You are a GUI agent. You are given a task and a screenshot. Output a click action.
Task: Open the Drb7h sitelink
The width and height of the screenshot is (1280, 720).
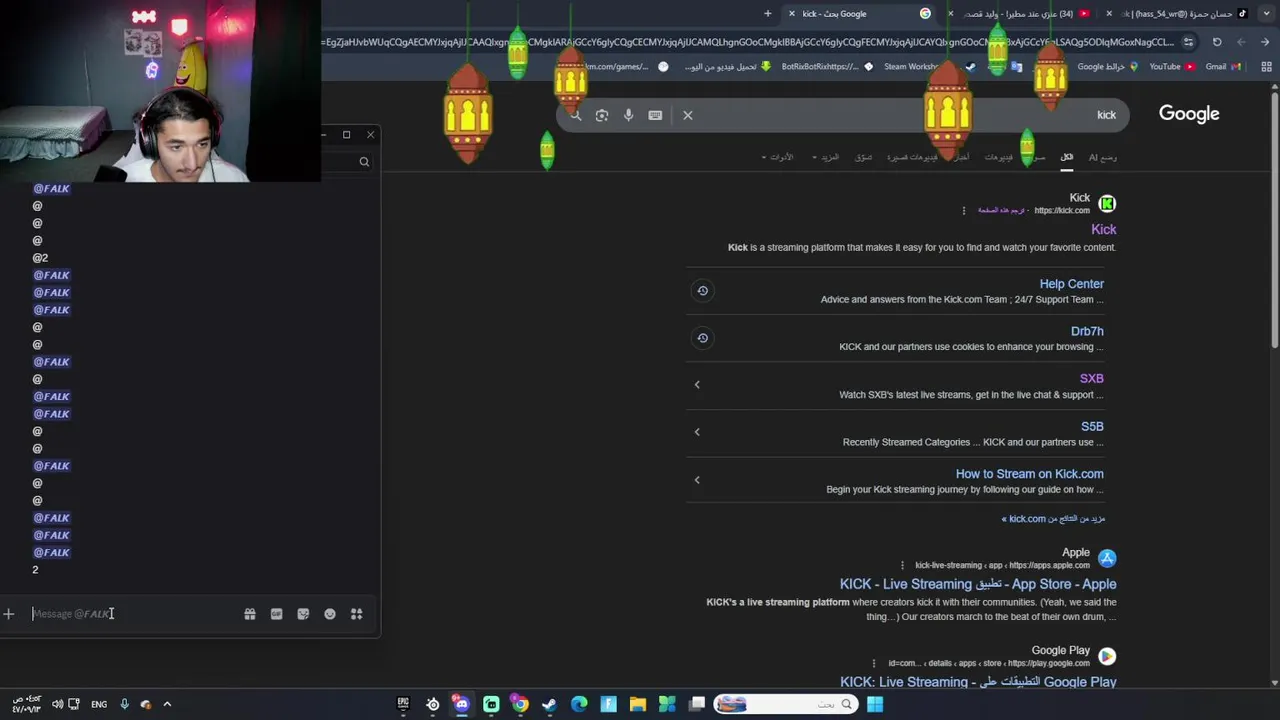tap(1087, 331)
